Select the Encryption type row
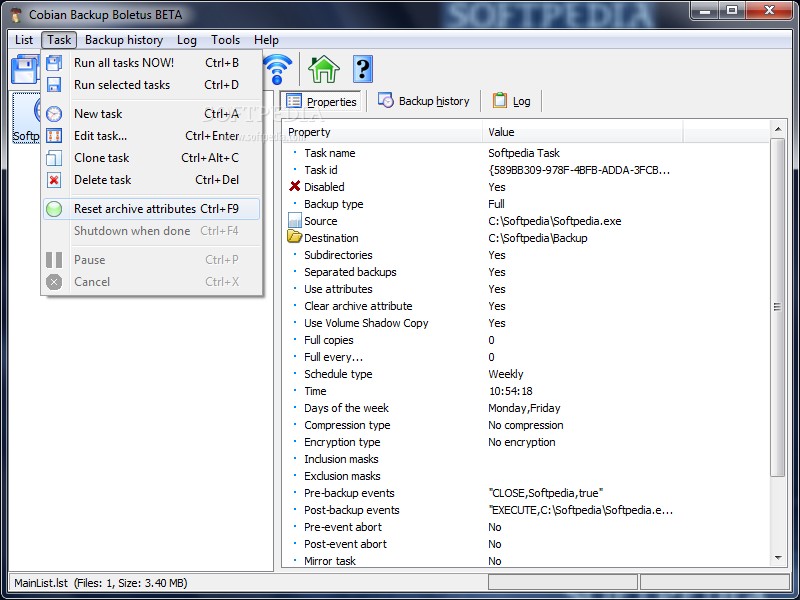The image size is (800, 600). (x=526, y=442)
